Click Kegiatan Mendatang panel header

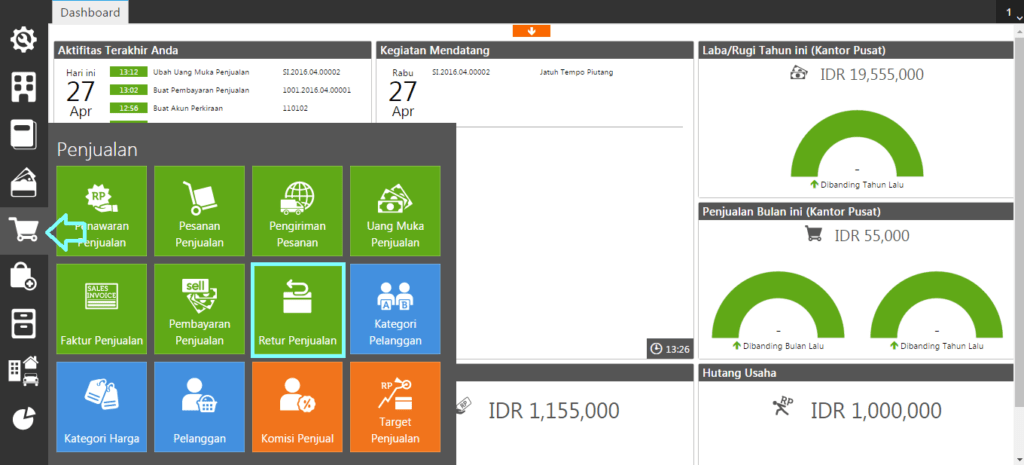tap(535, 50)
